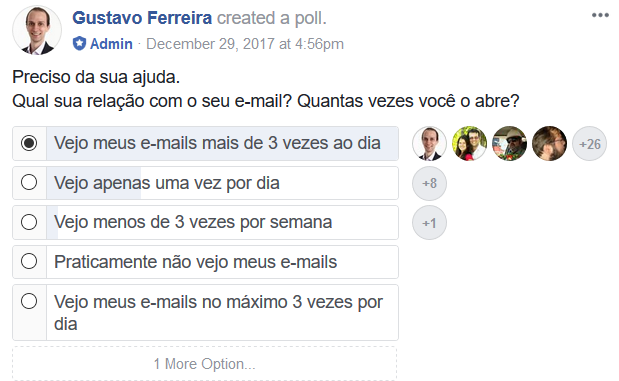View voter avatar wearing a hat
This screenshot has height=381, width=619.
coord(509,144)
